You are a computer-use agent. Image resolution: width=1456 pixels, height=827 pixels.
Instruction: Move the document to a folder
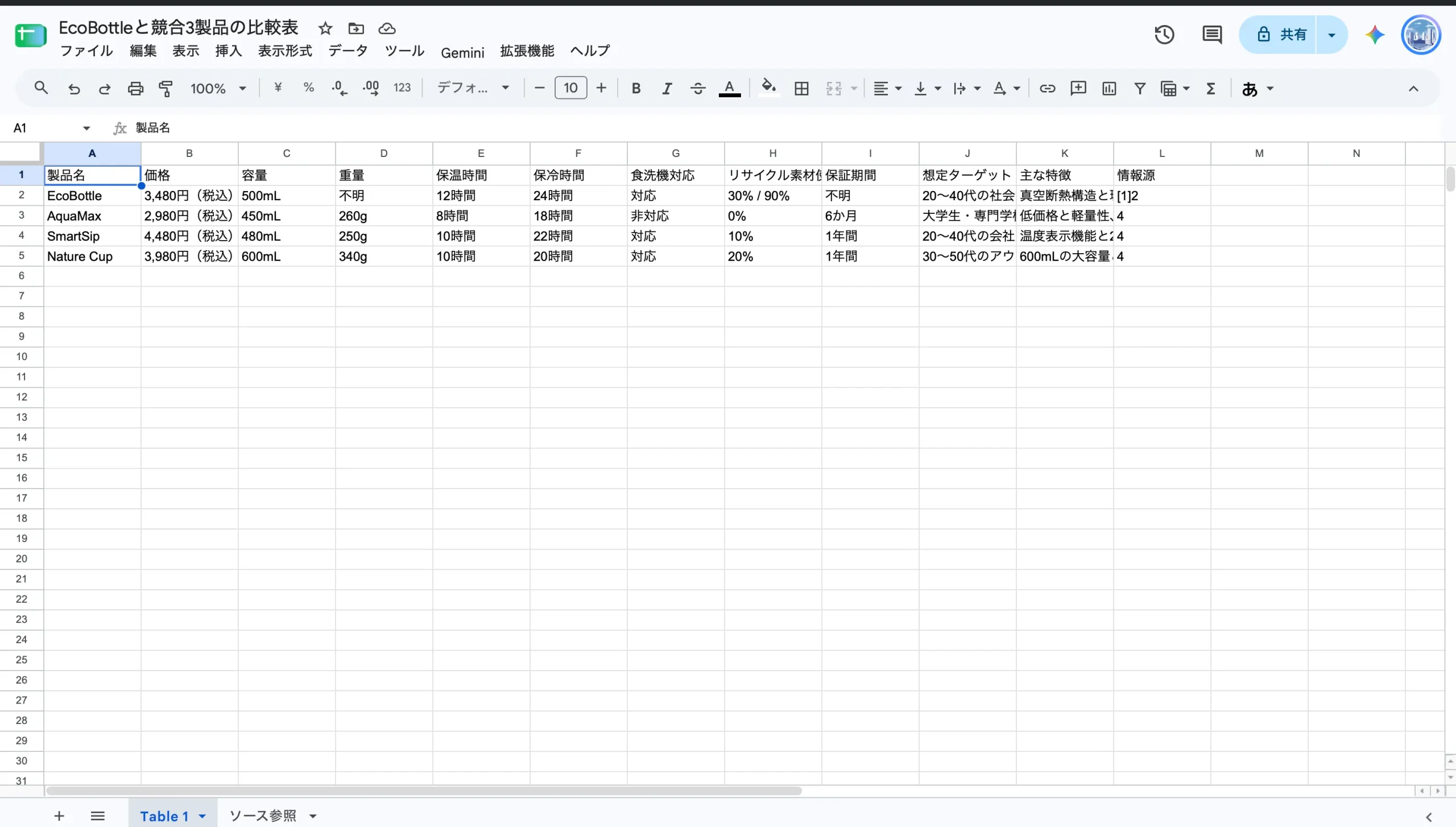point(356,28)
